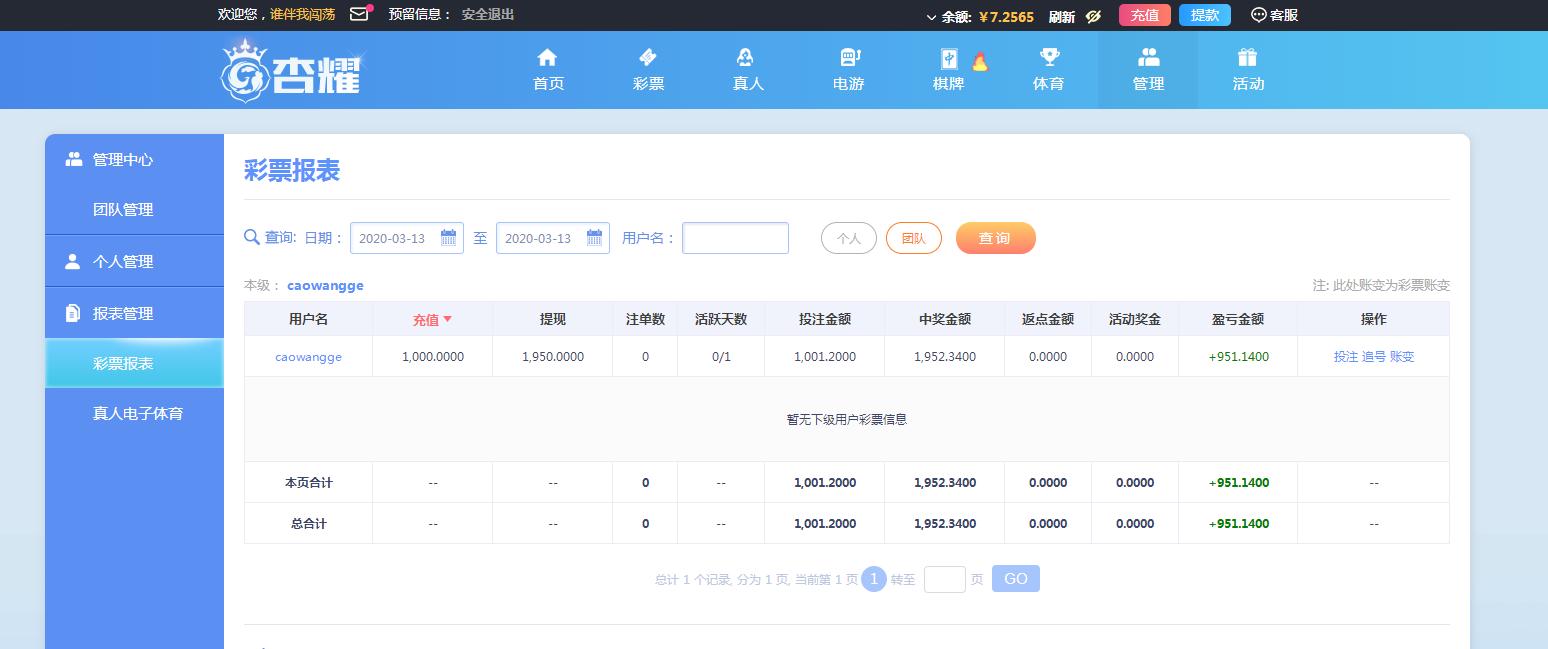Open the mail envelope icon
This screenshot has height=649, width=1548.
pyautogui.click(x=359, y=14)
